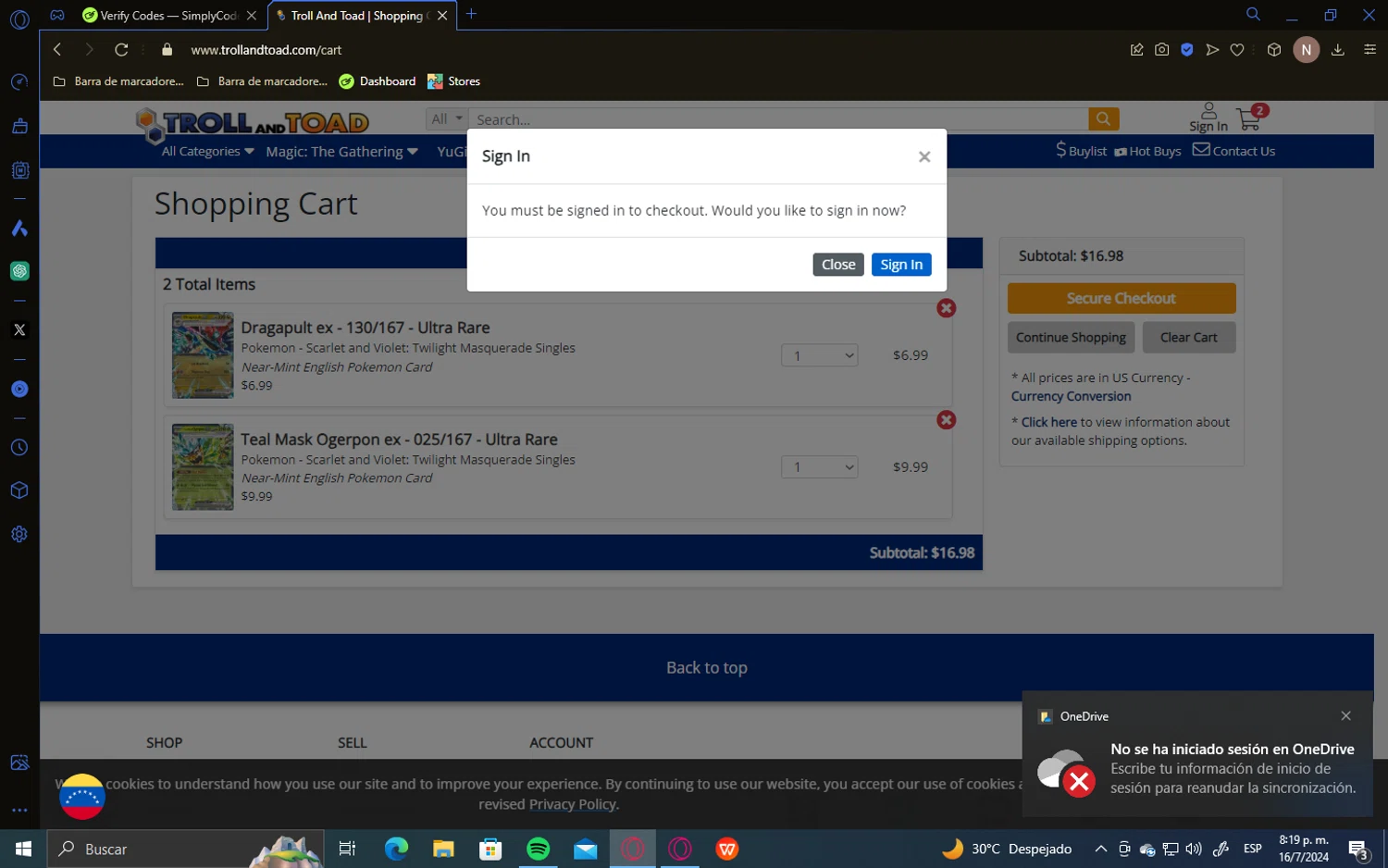The height and width of the screenshot is (868, 1388).
Task: Open the Buylist link
Action: (1082, 151)
